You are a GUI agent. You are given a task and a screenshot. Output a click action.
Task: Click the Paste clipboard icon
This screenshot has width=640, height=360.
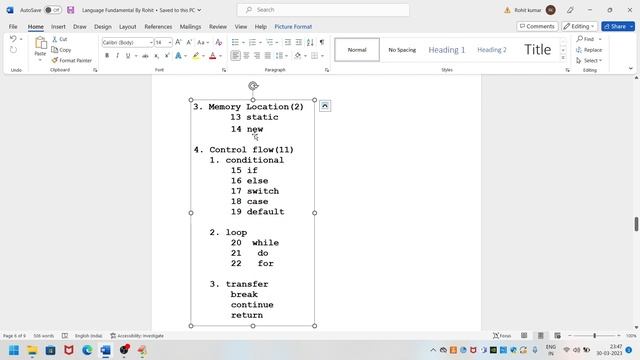pyautogui.click(x=40, y=43)
